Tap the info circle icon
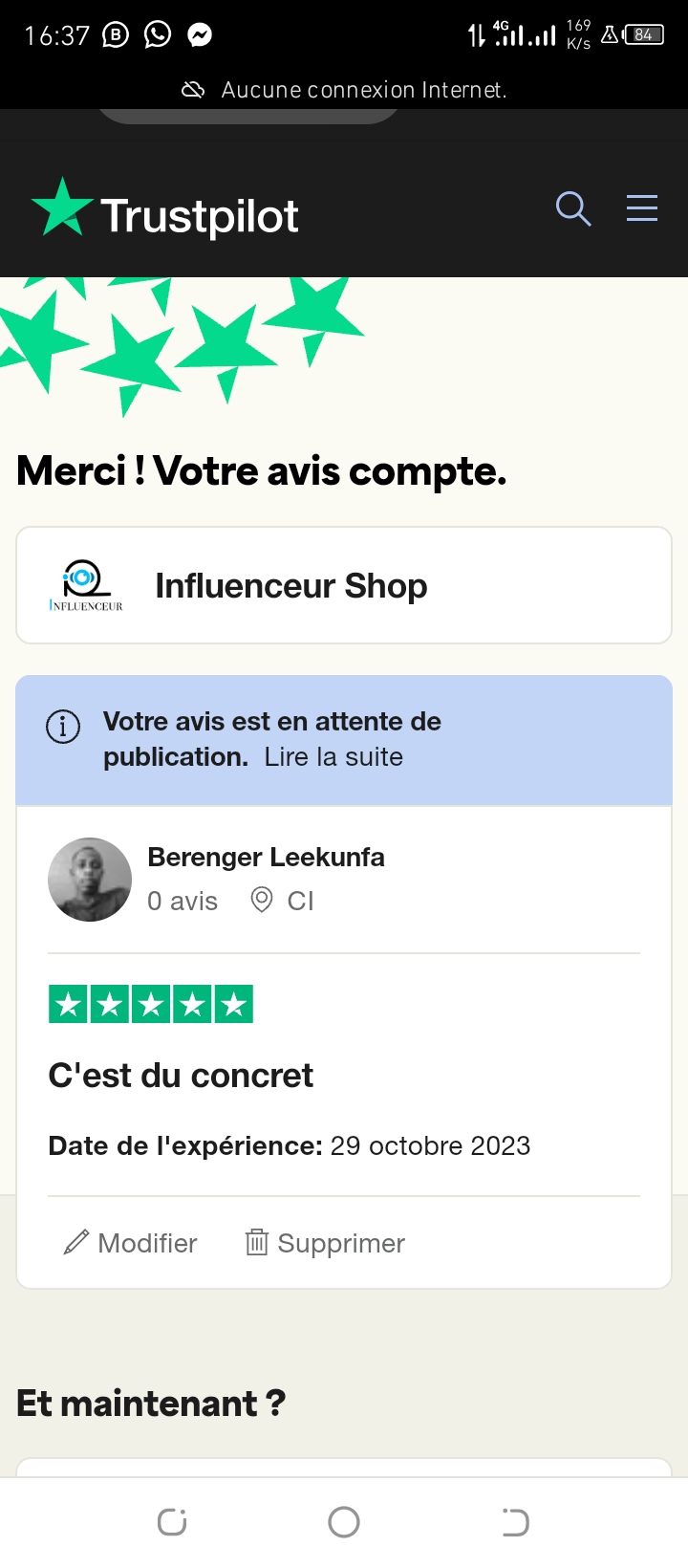 (x=63, y=727)
